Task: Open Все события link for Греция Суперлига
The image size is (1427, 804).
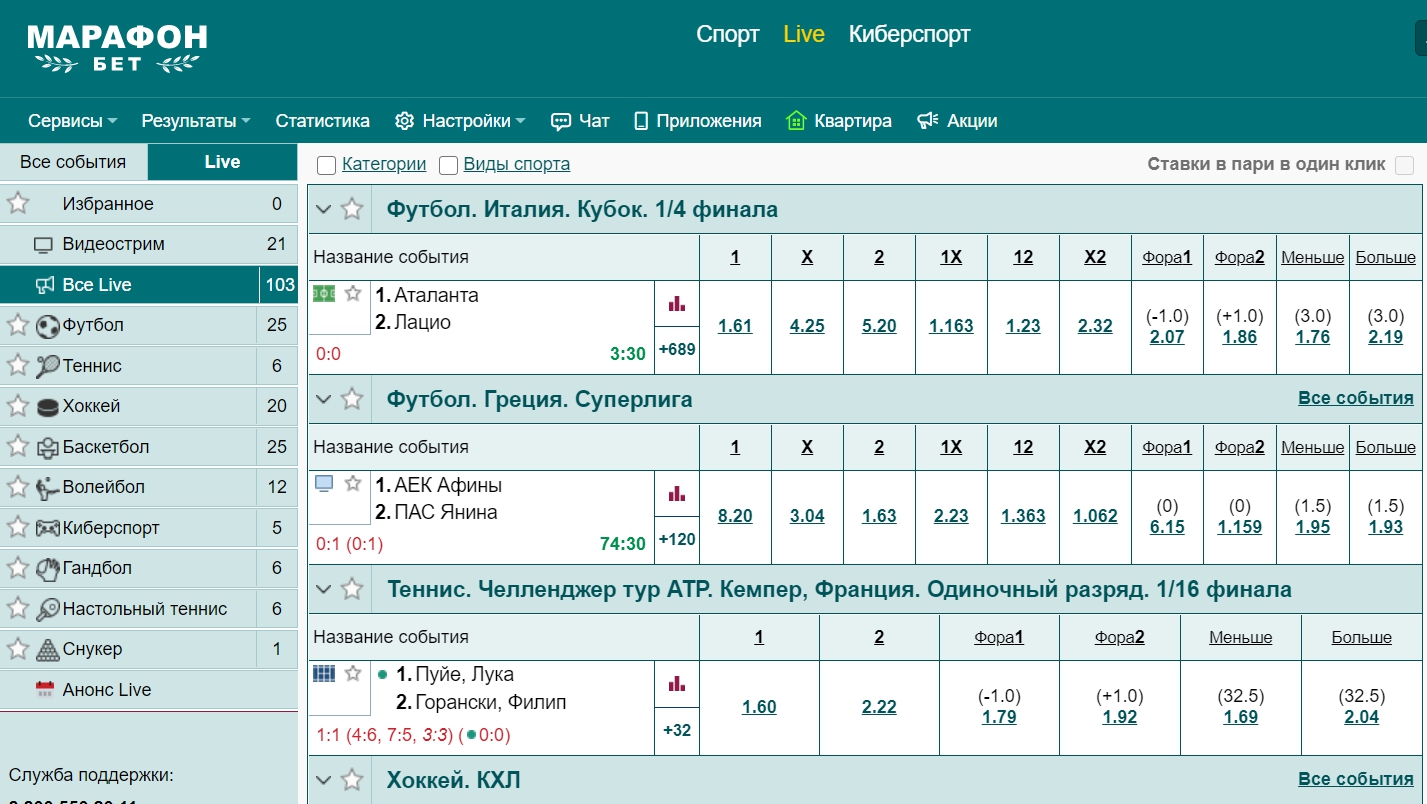Action: (1356, 398)
